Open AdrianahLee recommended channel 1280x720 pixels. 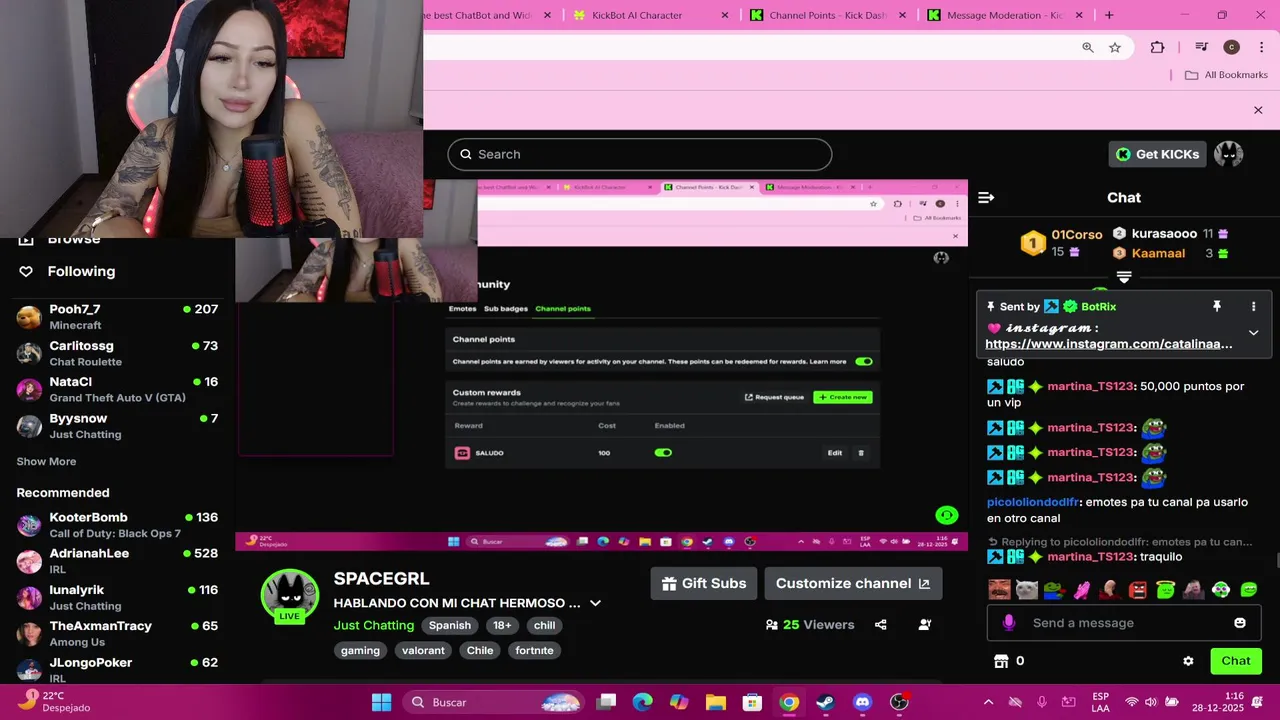pos(117,561)
